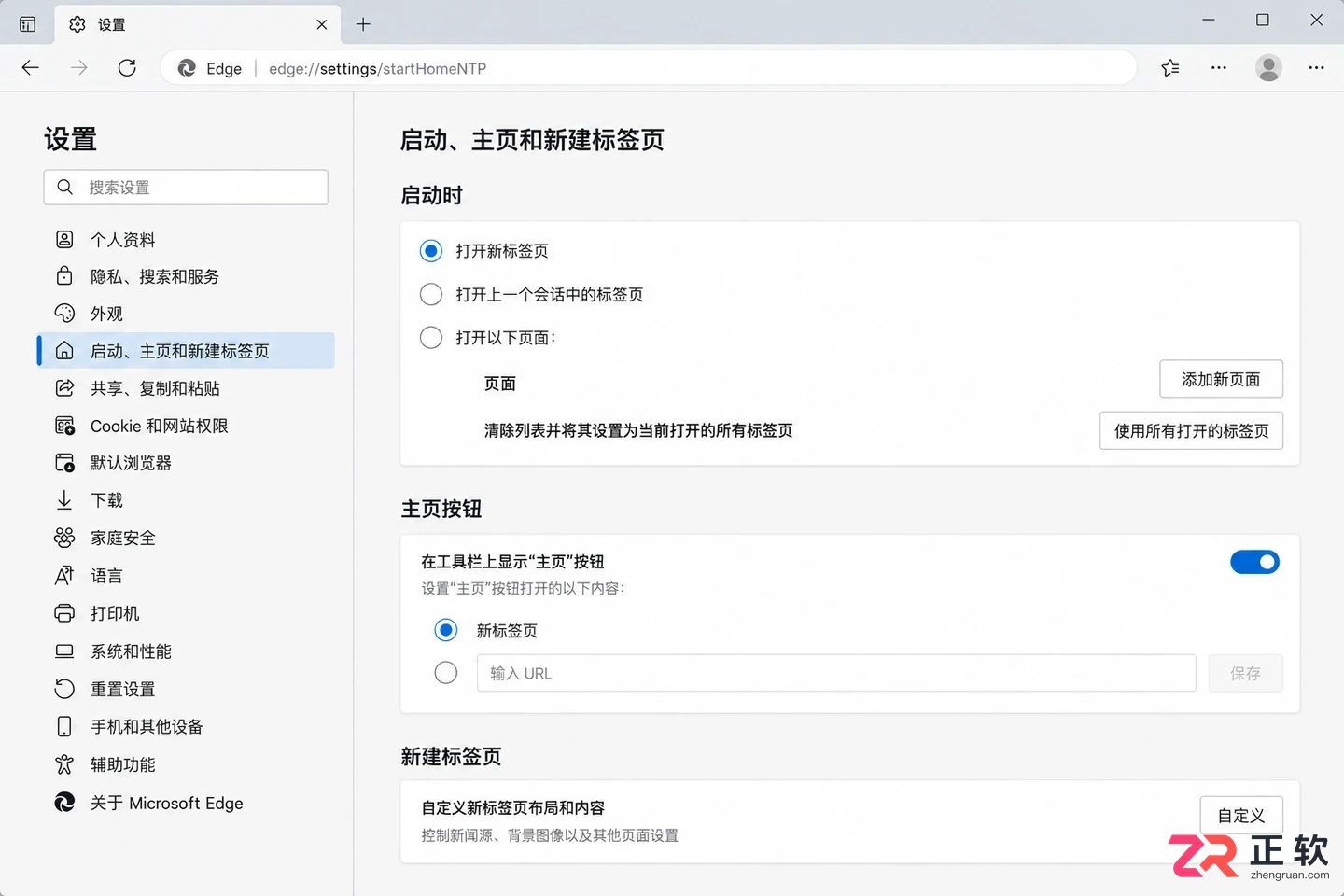Close the 设置 tab
The image size is (1344, 896).
322,24
